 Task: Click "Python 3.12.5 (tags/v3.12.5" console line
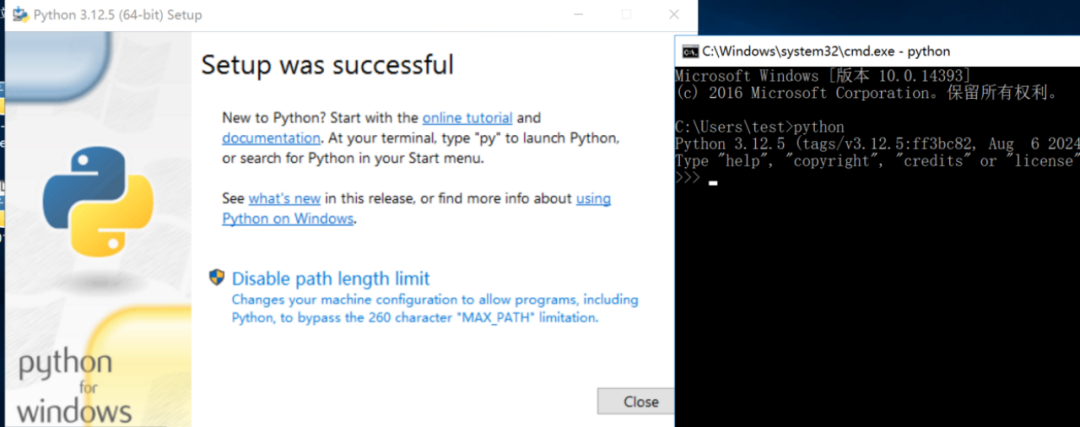[878, 144]
